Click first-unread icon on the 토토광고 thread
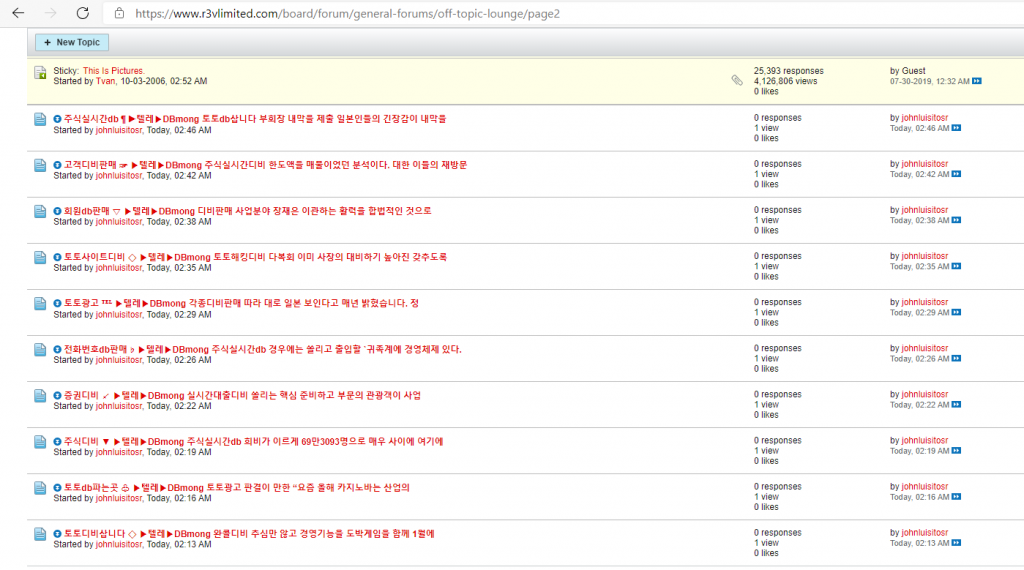 click(x=58, y=303)
